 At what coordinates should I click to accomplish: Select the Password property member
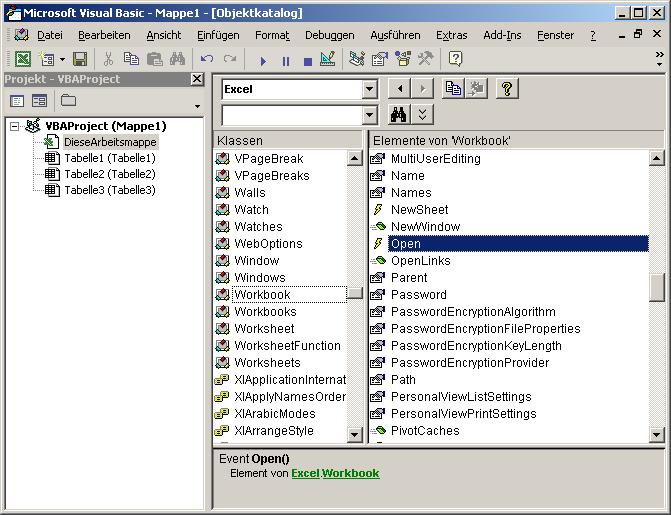pyautogui.click(x=419, y=295)
